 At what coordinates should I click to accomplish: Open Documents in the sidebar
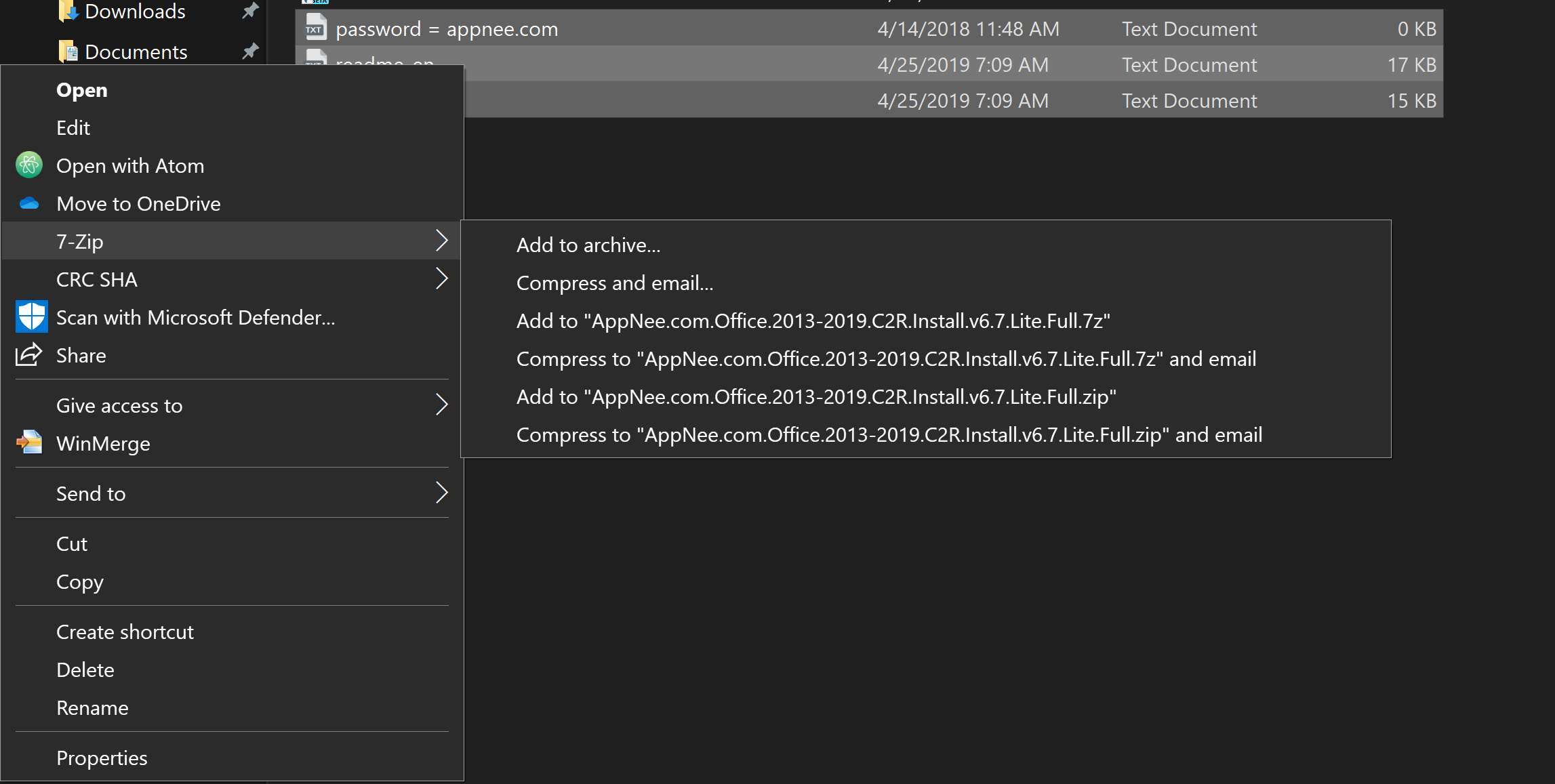click(x=136, y=51)
